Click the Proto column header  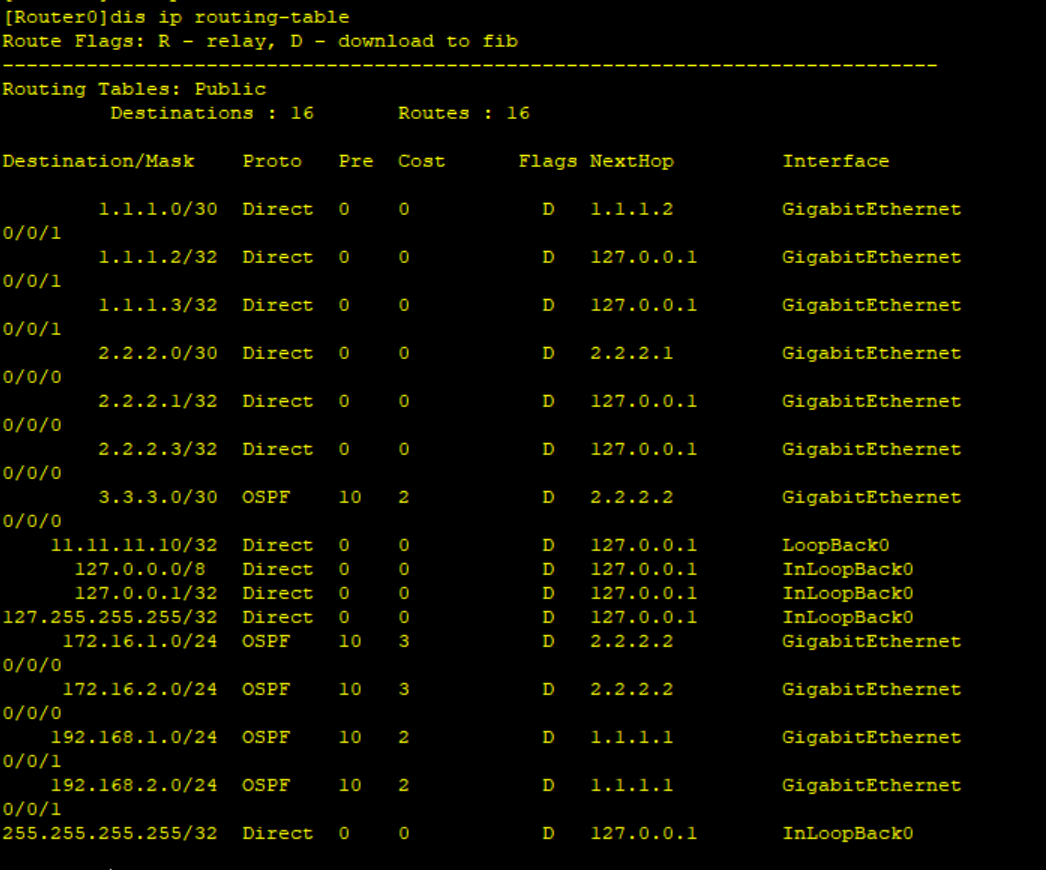[271, 161]
